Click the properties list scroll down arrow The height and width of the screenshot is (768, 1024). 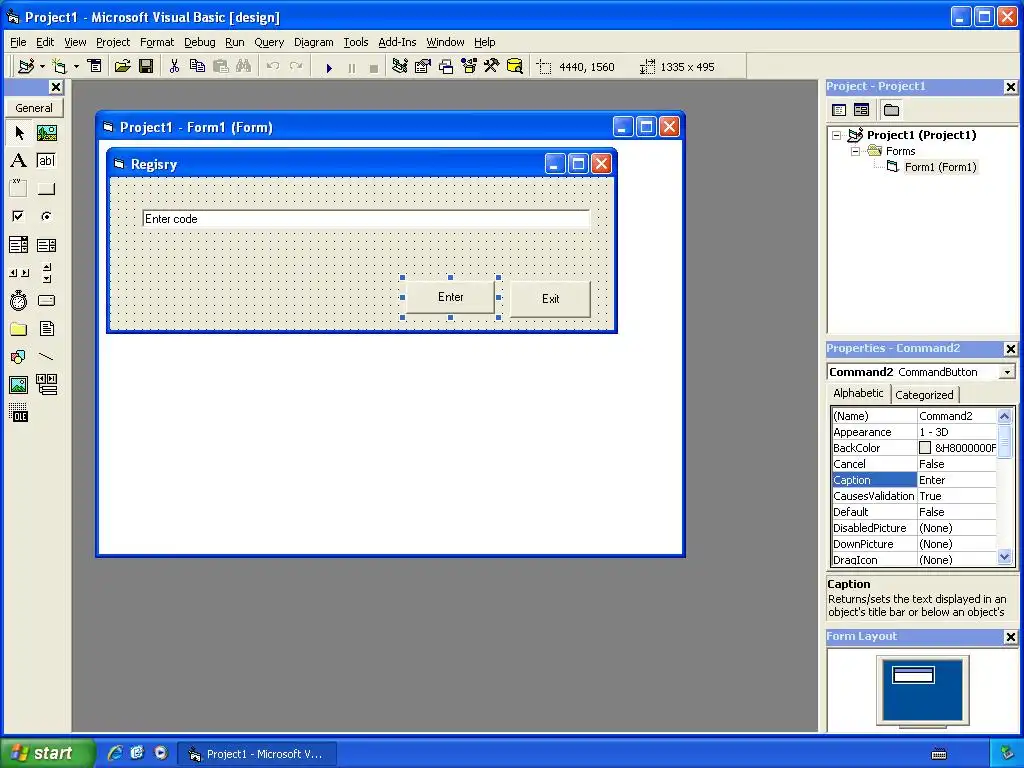tap(1004, 557)
